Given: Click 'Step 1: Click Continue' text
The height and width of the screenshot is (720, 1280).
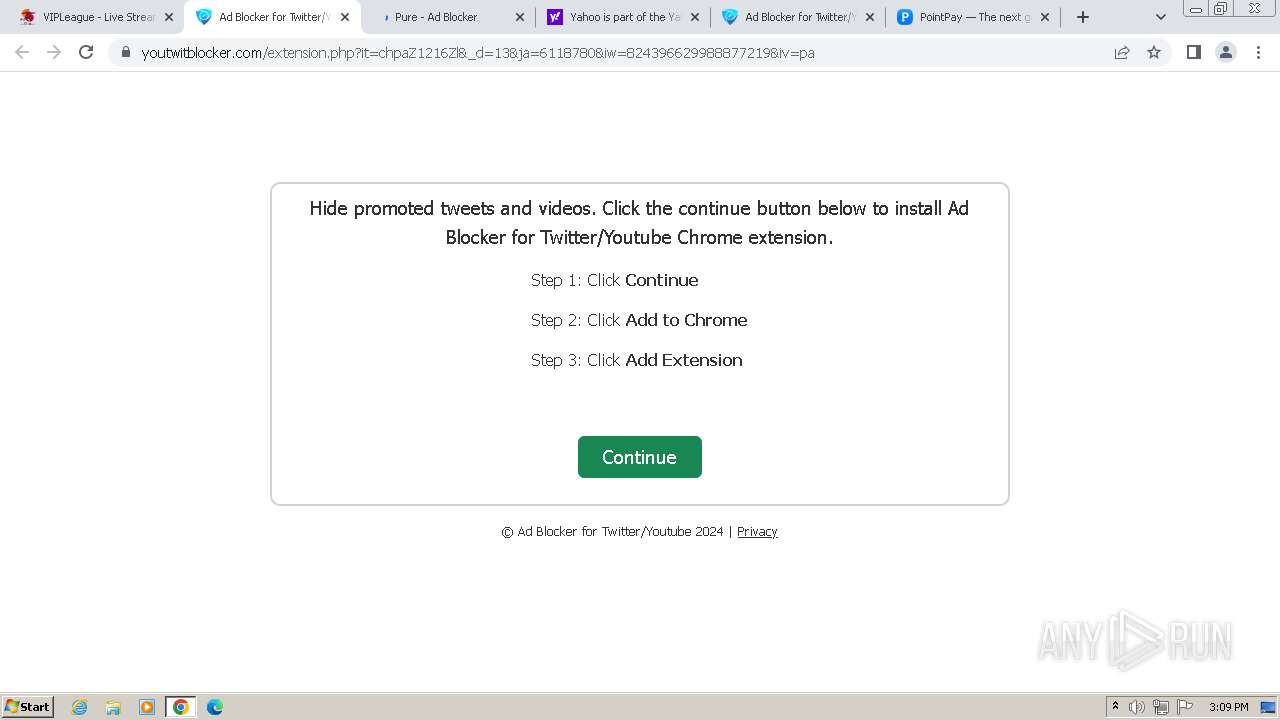Looking at the screenshot, I should (615, 280).
